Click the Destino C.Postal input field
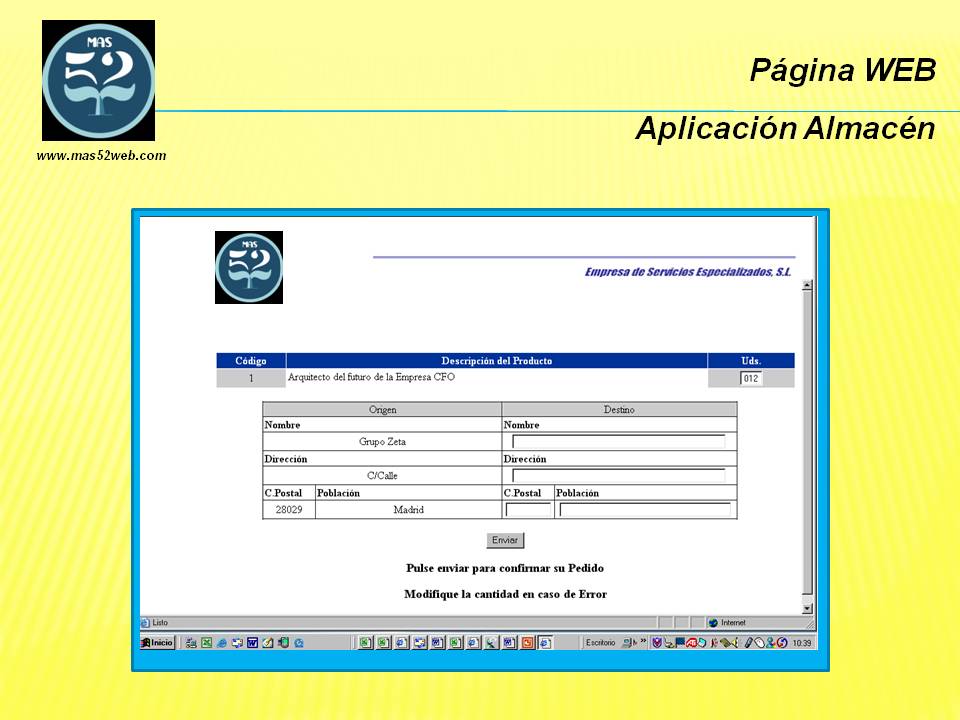 click(528, 510)
